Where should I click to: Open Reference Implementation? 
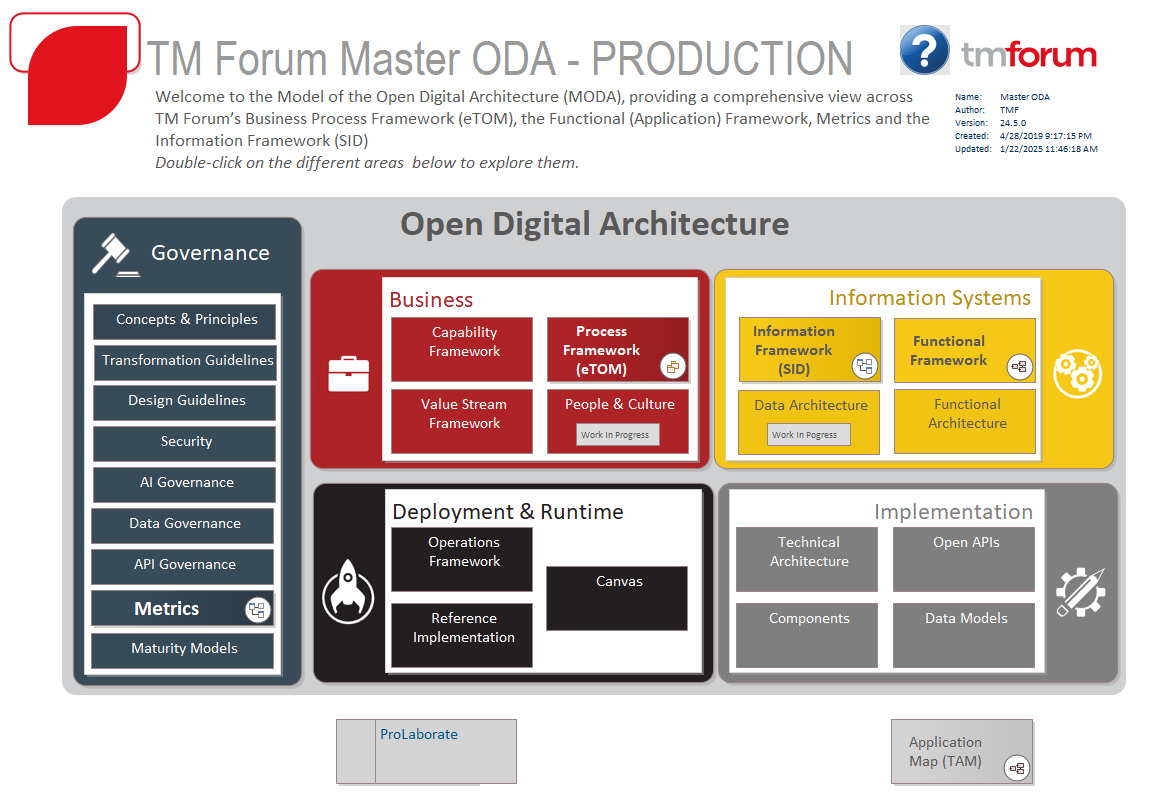click(462, 635)
